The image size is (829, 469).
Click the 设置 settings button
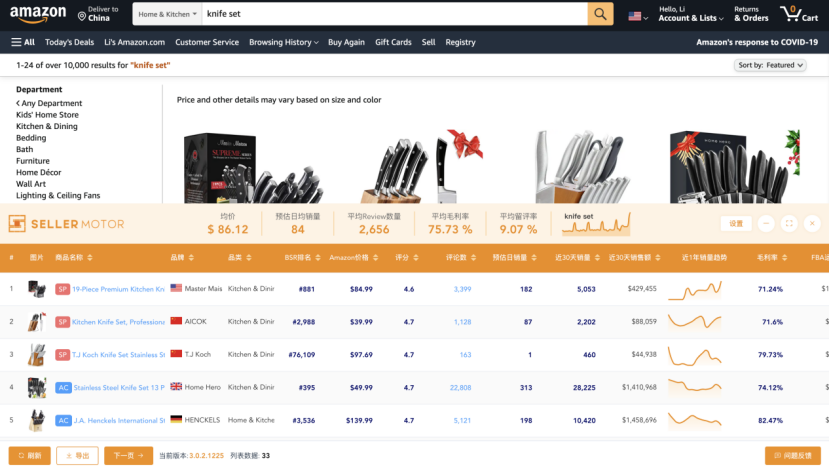coord(735,224)
